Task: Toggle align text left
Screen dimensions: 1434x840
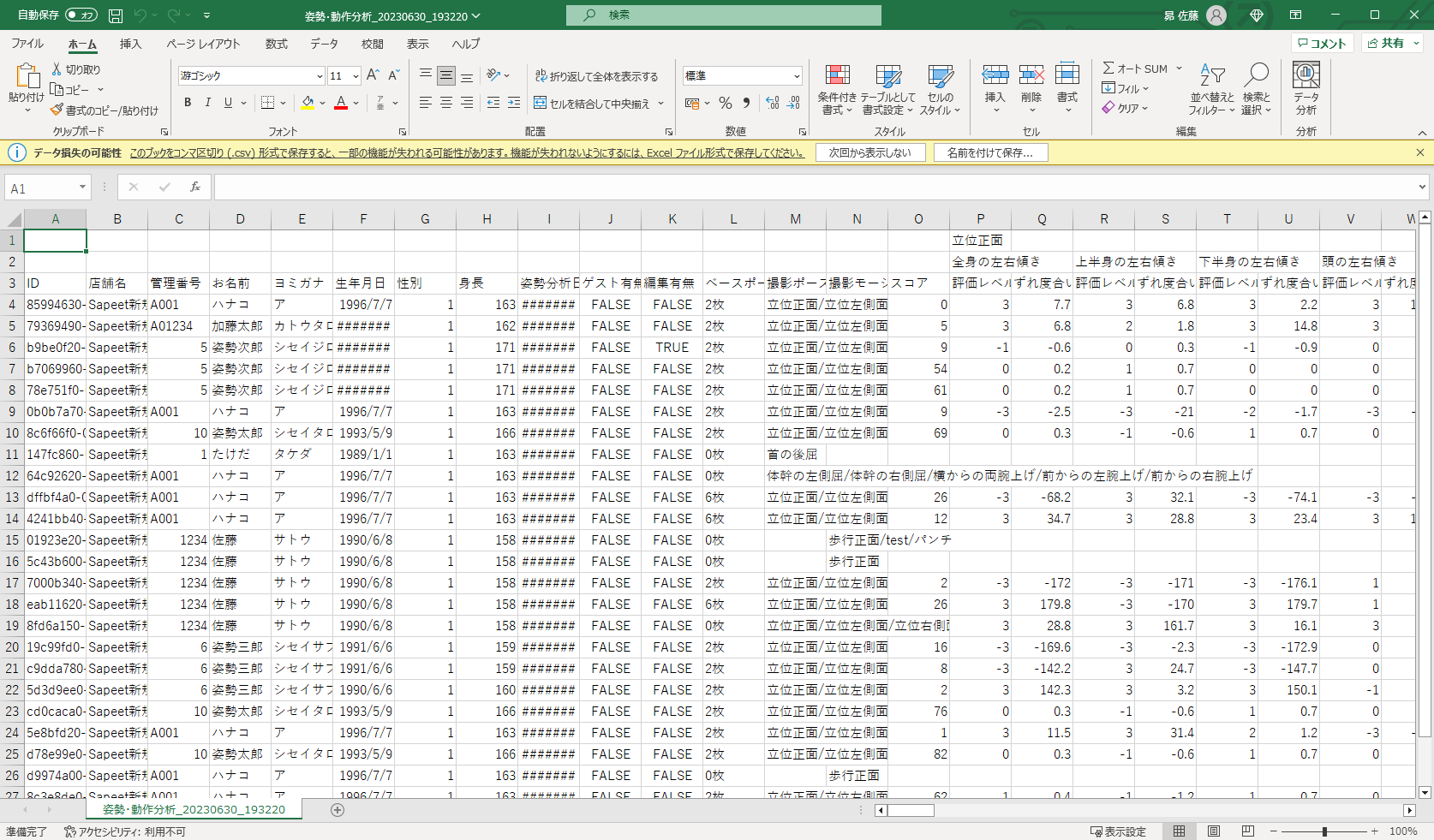Action: click(426, 103)
